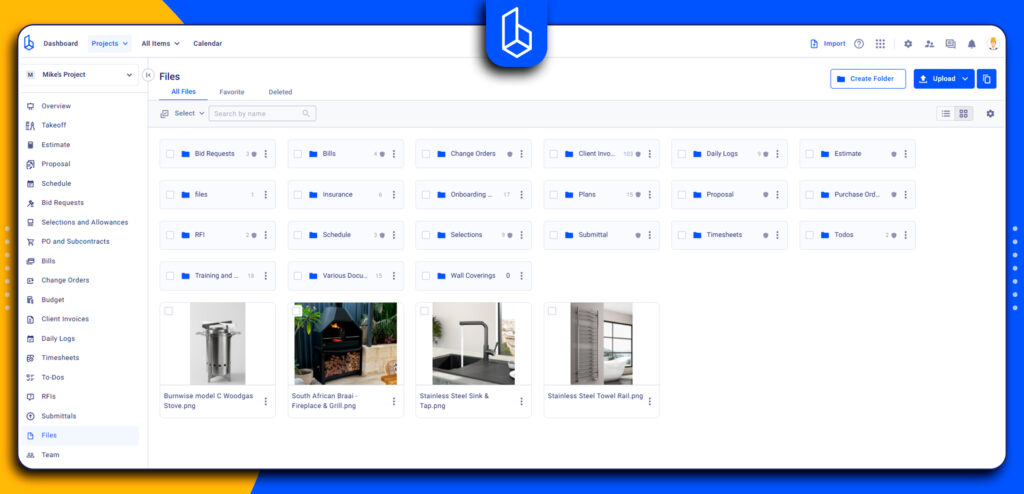The height and width of the screenshot is (494, 1024).
Task: Select checkbox on Stainless Steel Towel Rail image
Action: click(x=552, y=311)
